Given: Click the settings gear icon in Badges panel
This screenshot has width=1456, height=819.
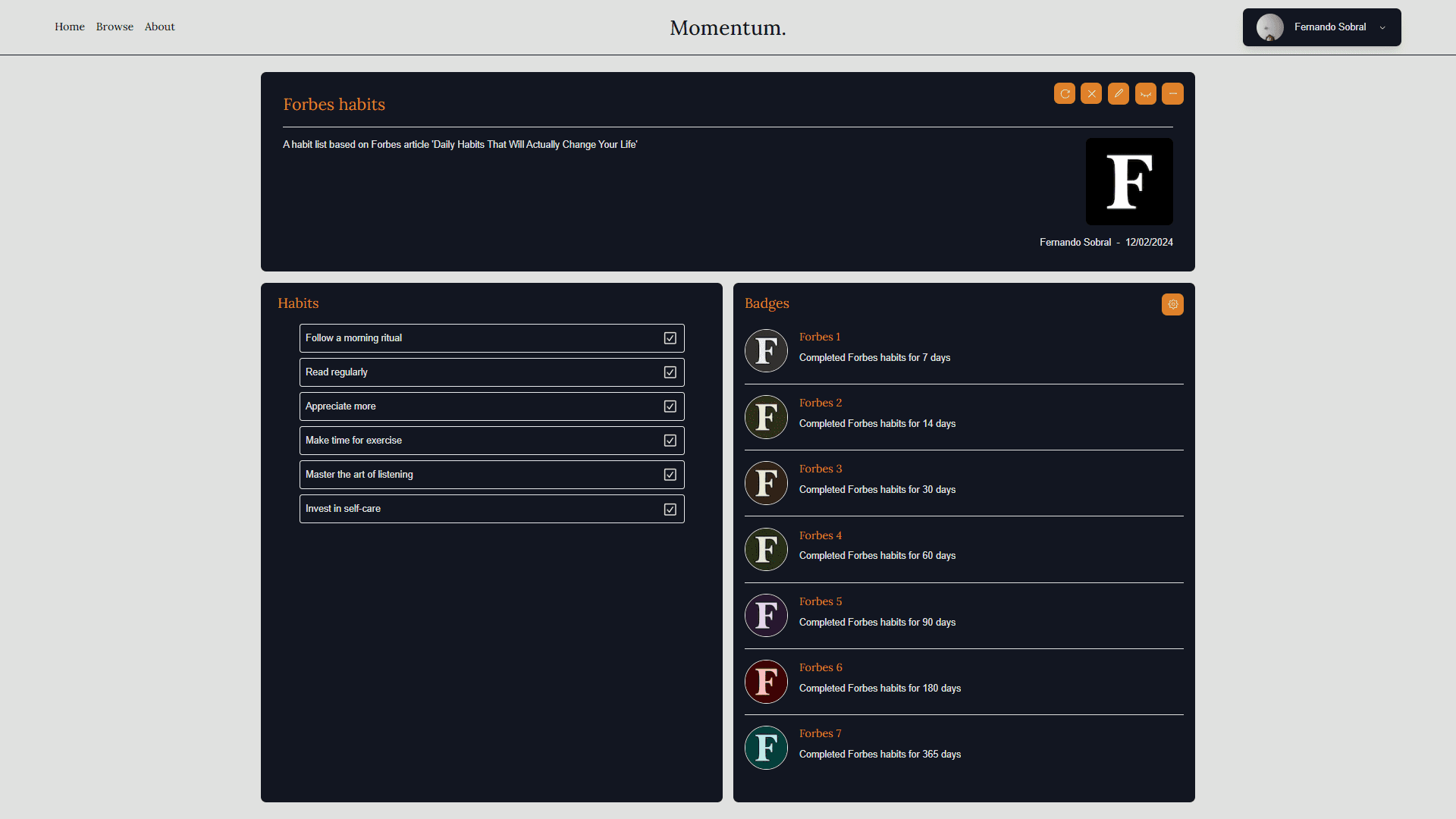Looking at the screenshot, I should [x=1173, y=304].
